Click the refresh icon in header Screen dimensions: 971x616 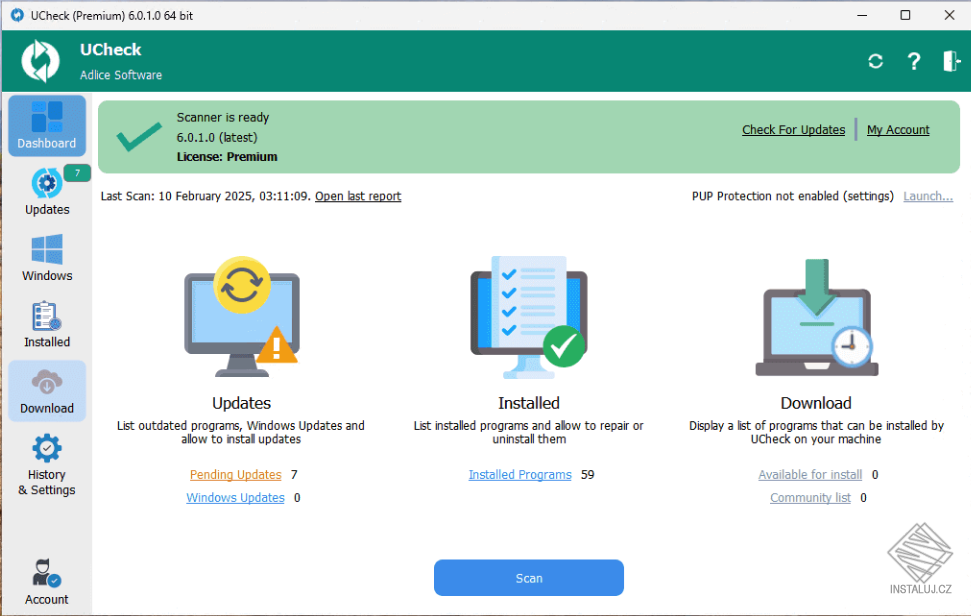[875, 61]
